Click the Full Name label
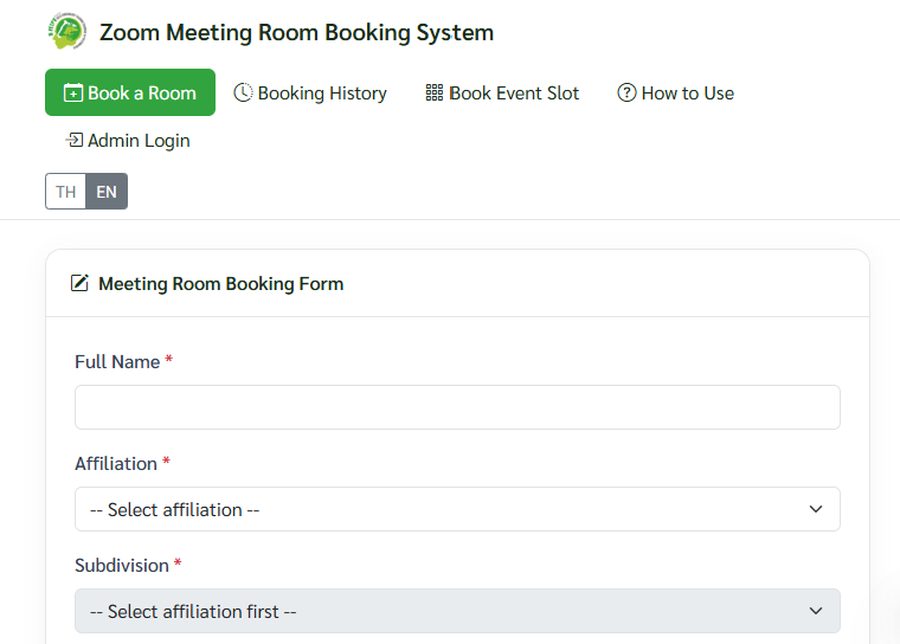 (117, 362)
